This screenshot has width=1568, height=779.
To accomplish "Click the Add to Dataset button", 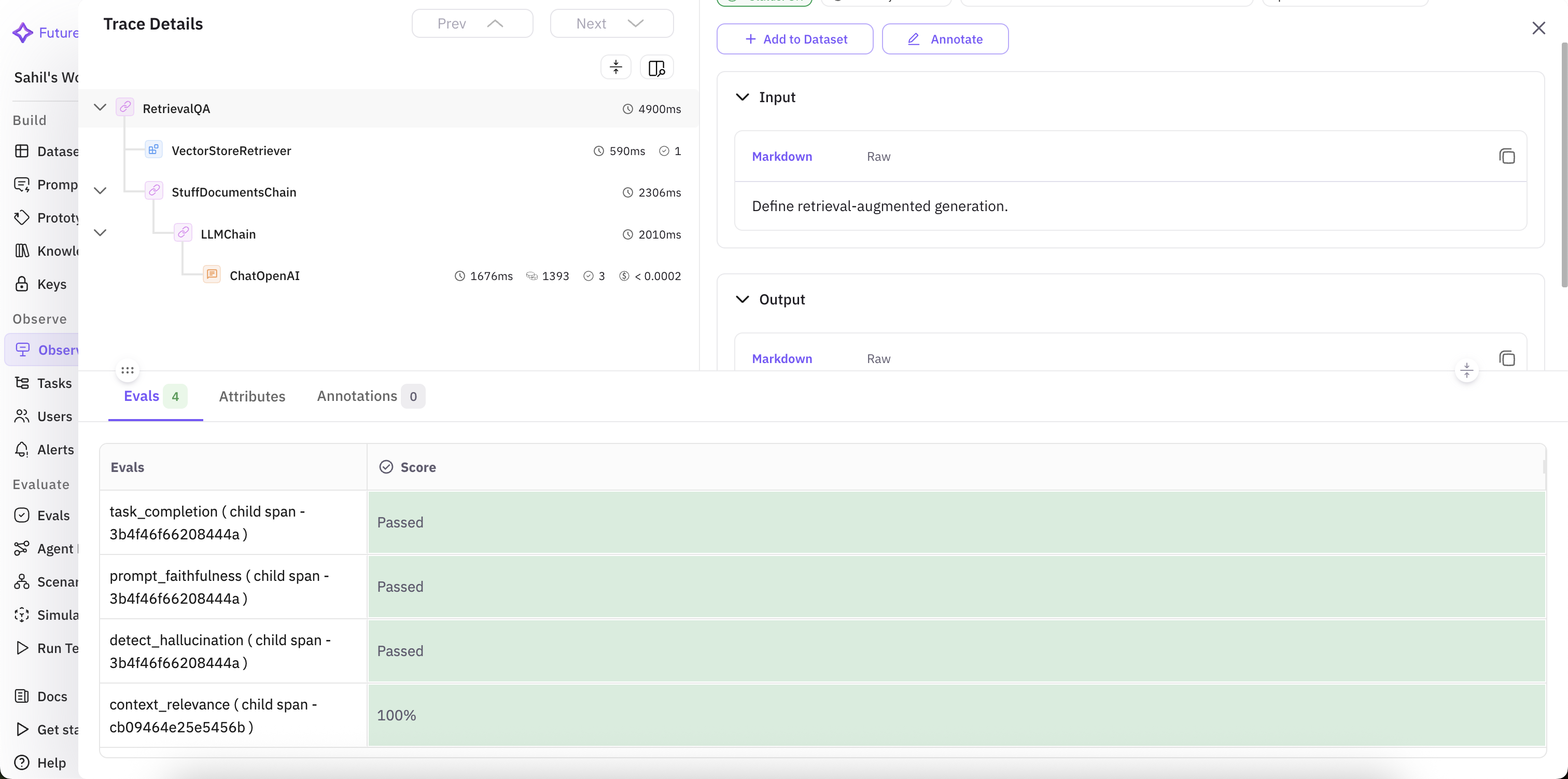I will 794,38.
